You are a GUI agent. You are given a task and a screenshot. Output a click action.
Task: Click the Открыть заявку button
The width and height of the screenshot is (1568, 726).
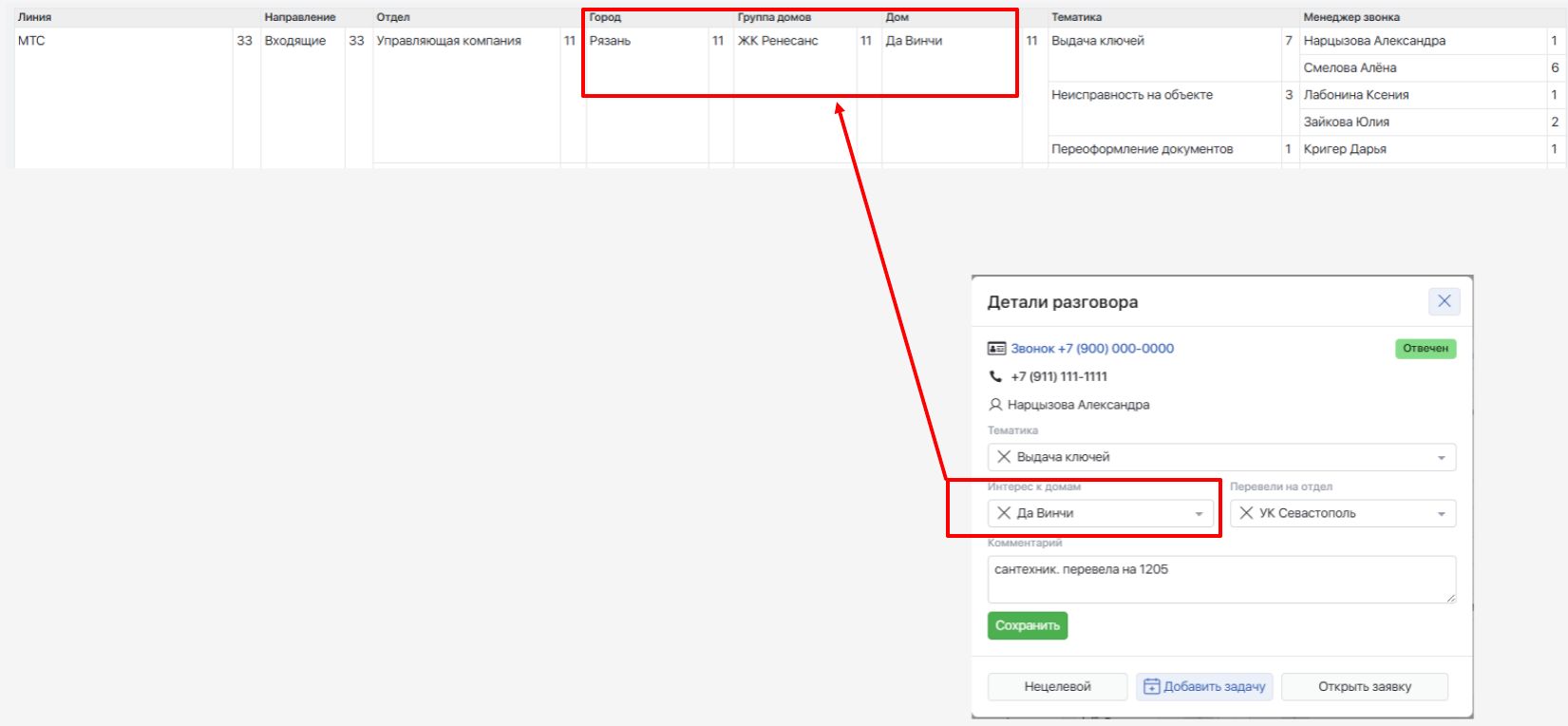tap(1365, 686)
